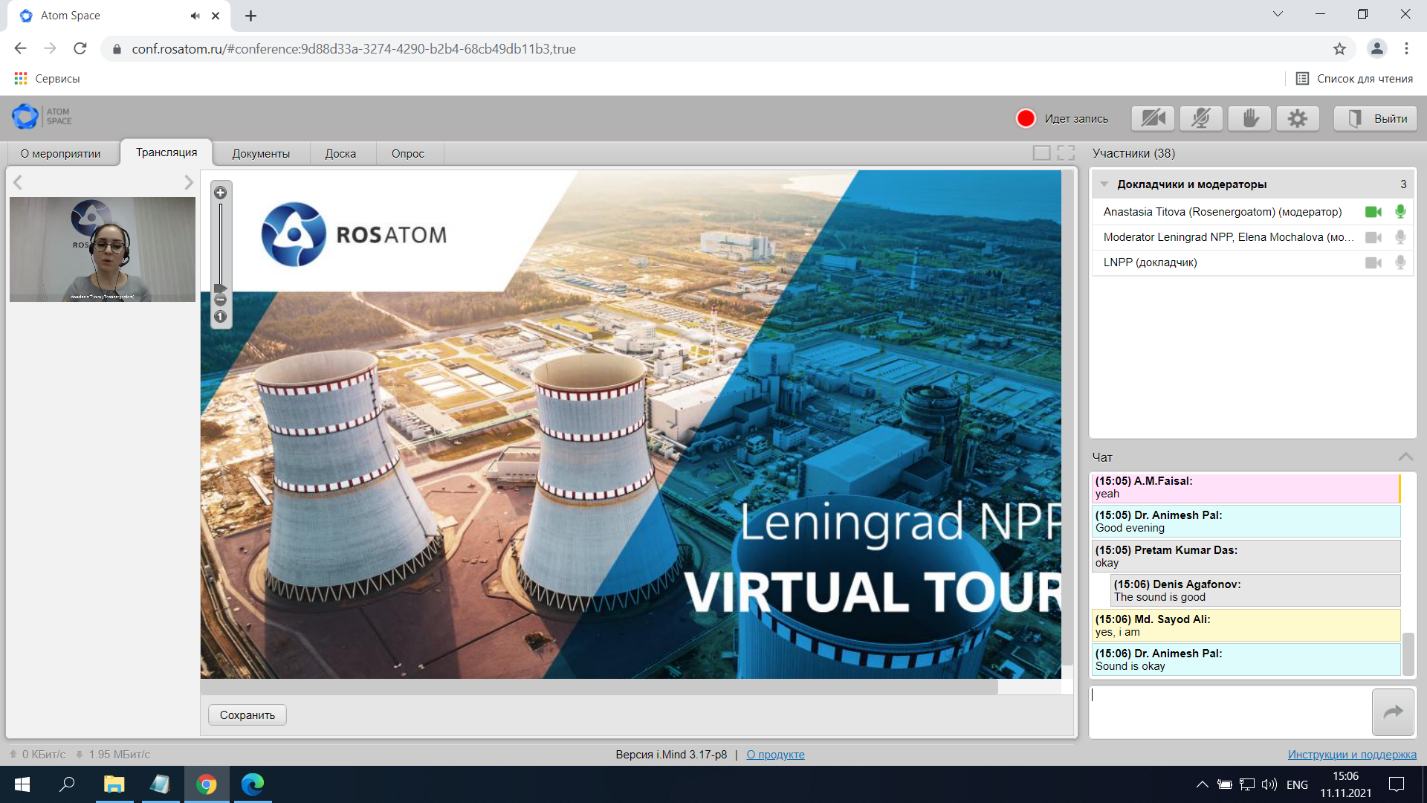Click Md. Sayod Ali's "yes, i am" message
This screenshot has width=1427, height=803.
click(1246, 625)
